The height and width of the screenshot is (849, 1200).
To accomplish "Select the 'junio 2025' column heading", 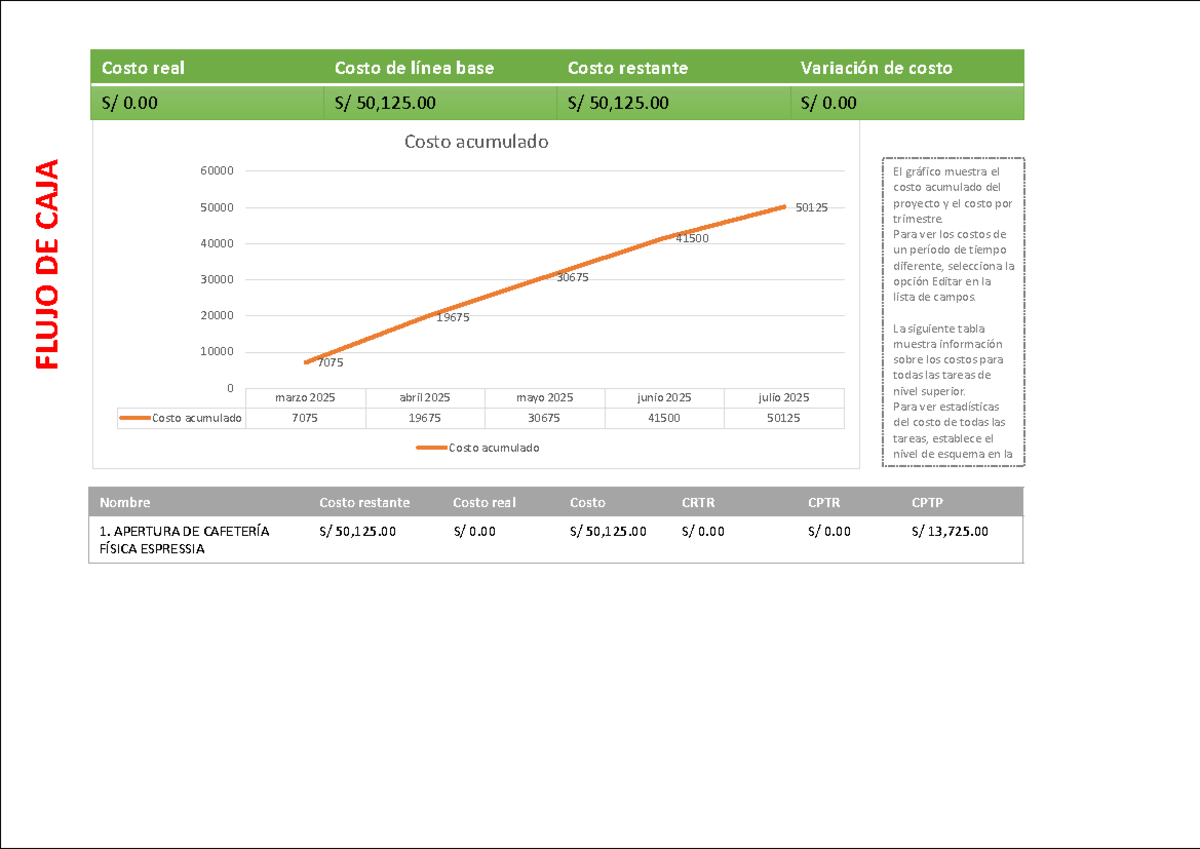I will point(665,397).
